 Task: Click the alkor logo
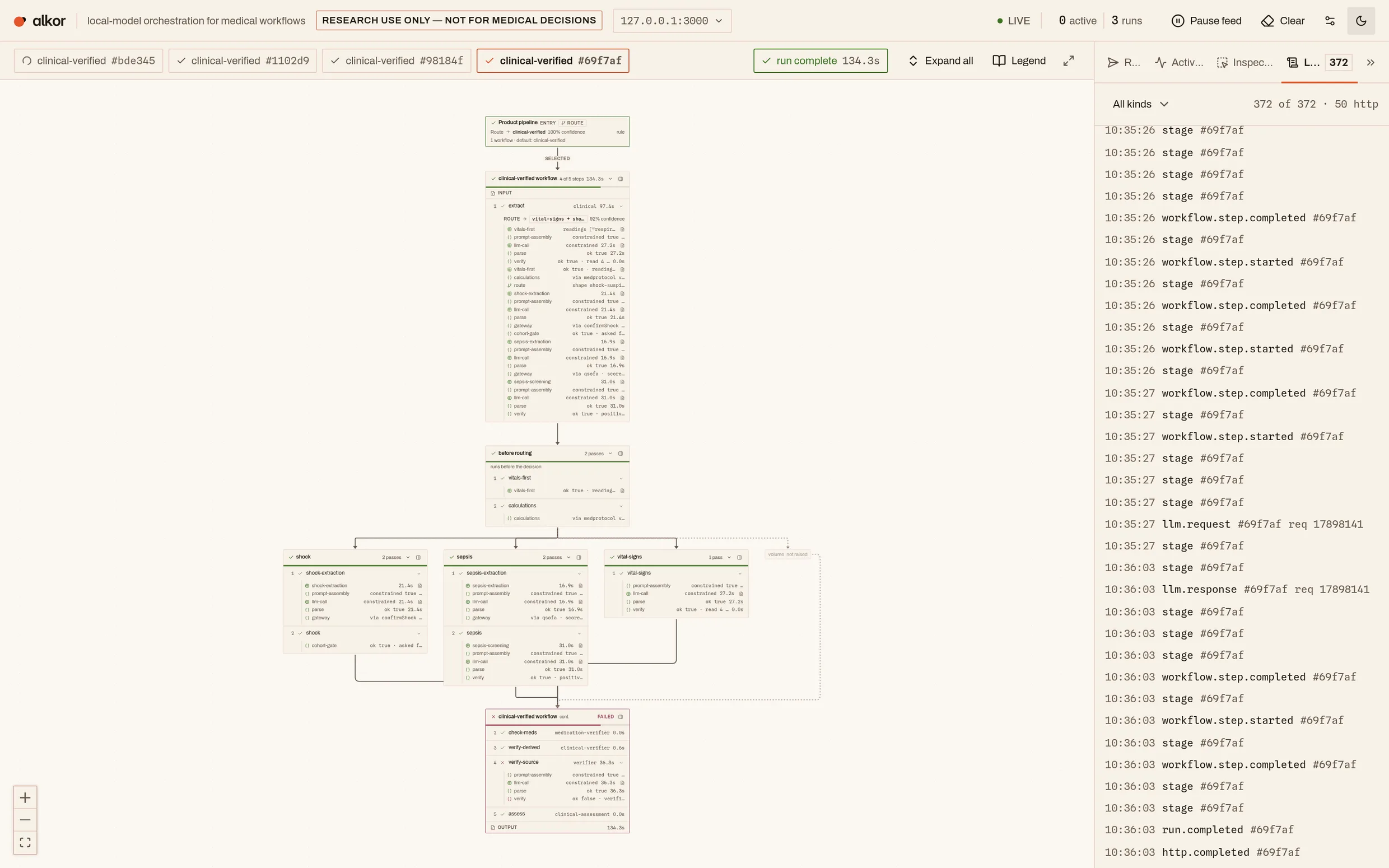[40, 21]
